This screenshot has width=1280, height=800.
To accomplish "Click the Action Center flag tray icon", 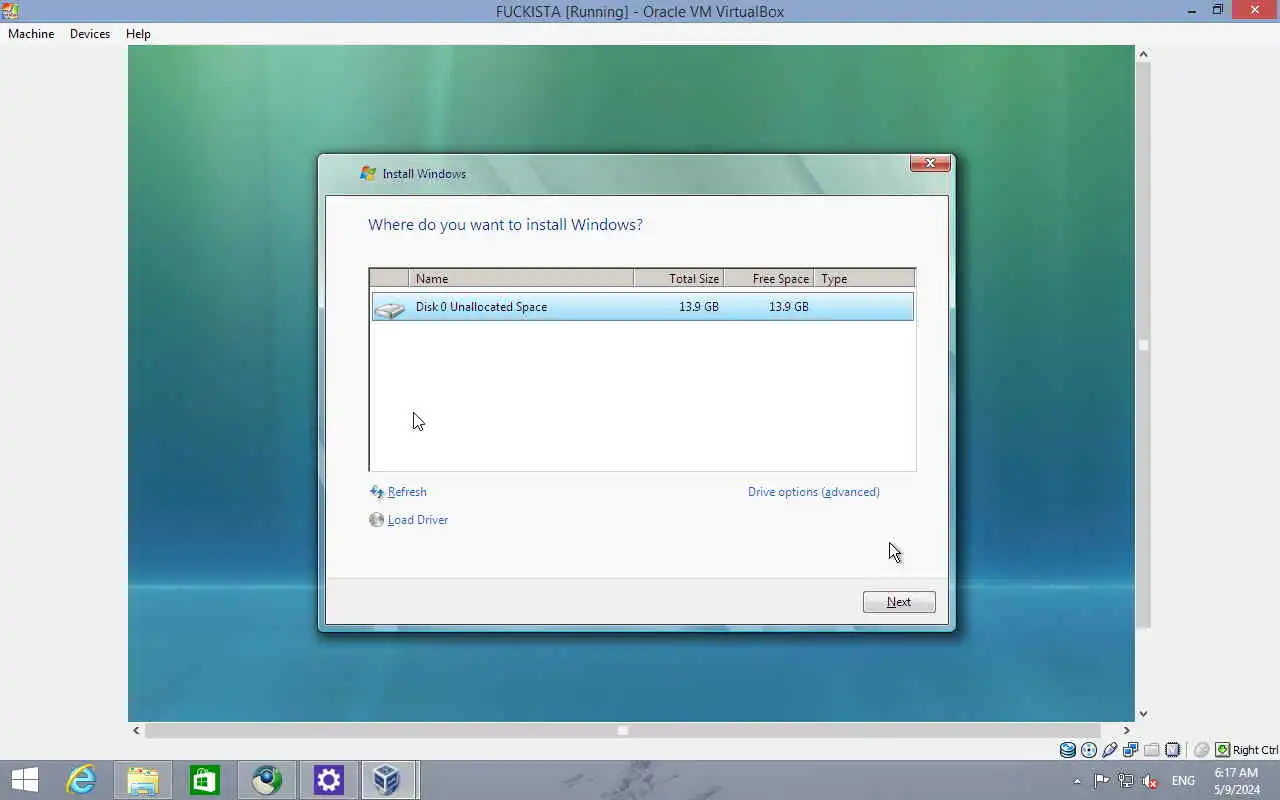I will pyautogui.click(x=1101, y=781).
